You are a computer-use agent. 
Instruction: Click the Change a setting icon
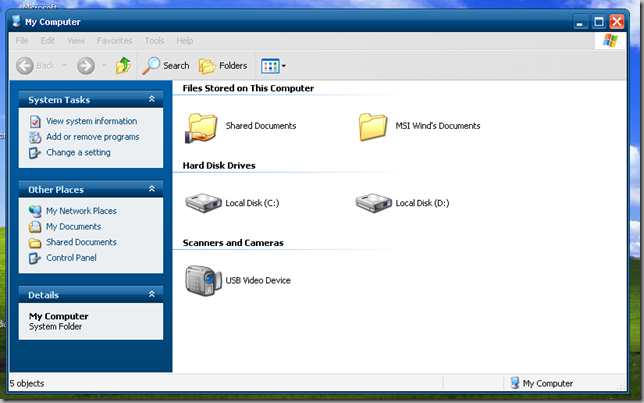[35, 153]
